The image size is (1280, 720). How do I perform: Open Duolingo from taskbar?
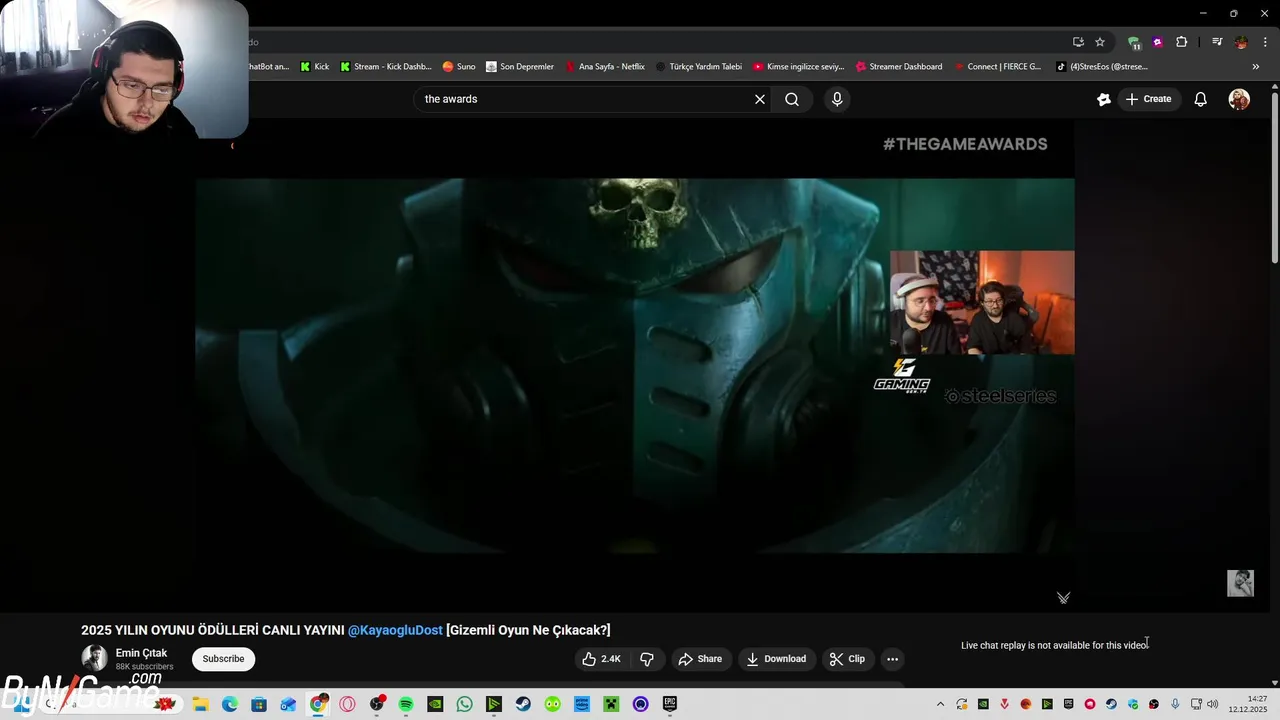[x=553, y=704]
